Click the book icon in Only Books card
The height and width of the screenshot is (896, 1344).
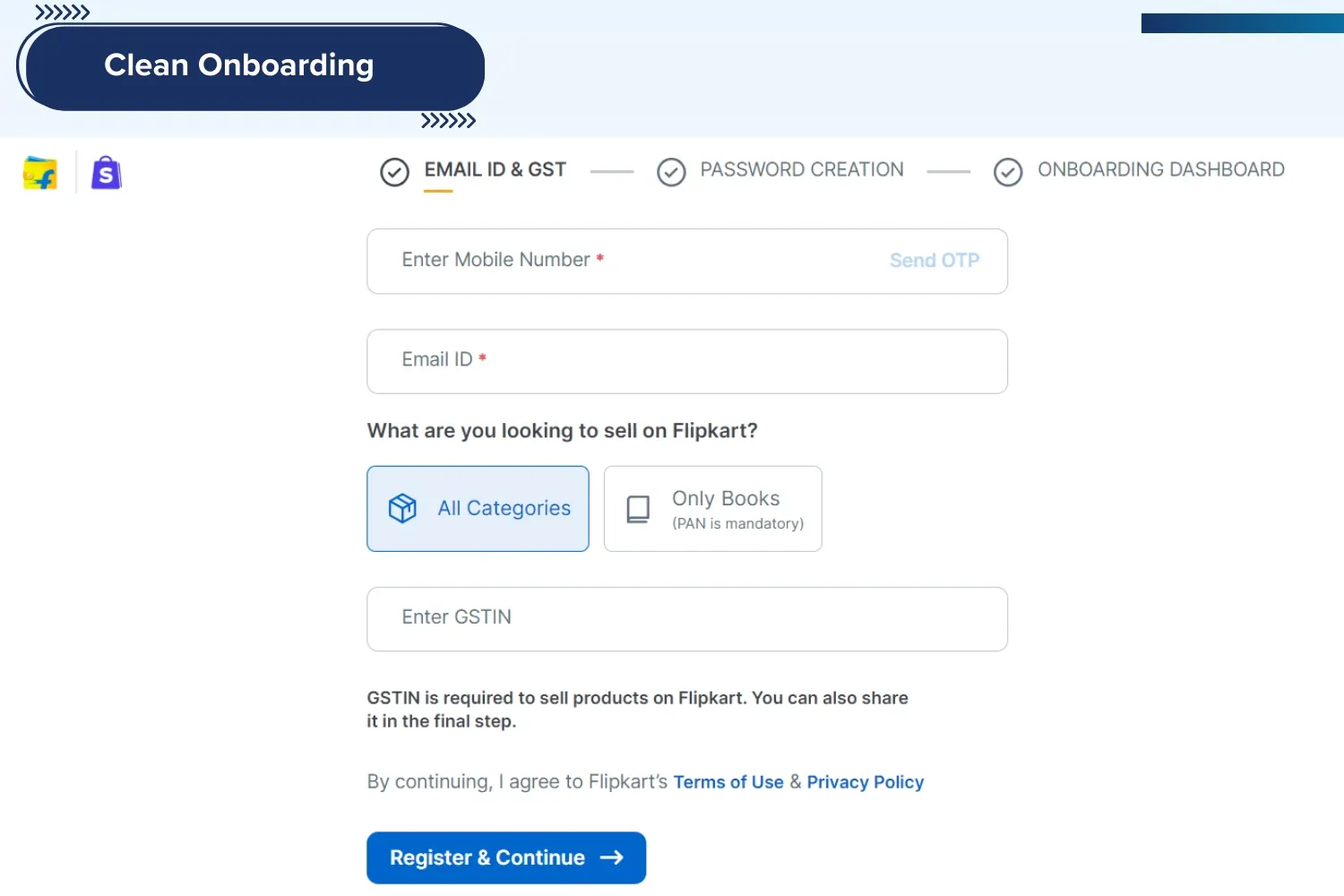(637, 509)
